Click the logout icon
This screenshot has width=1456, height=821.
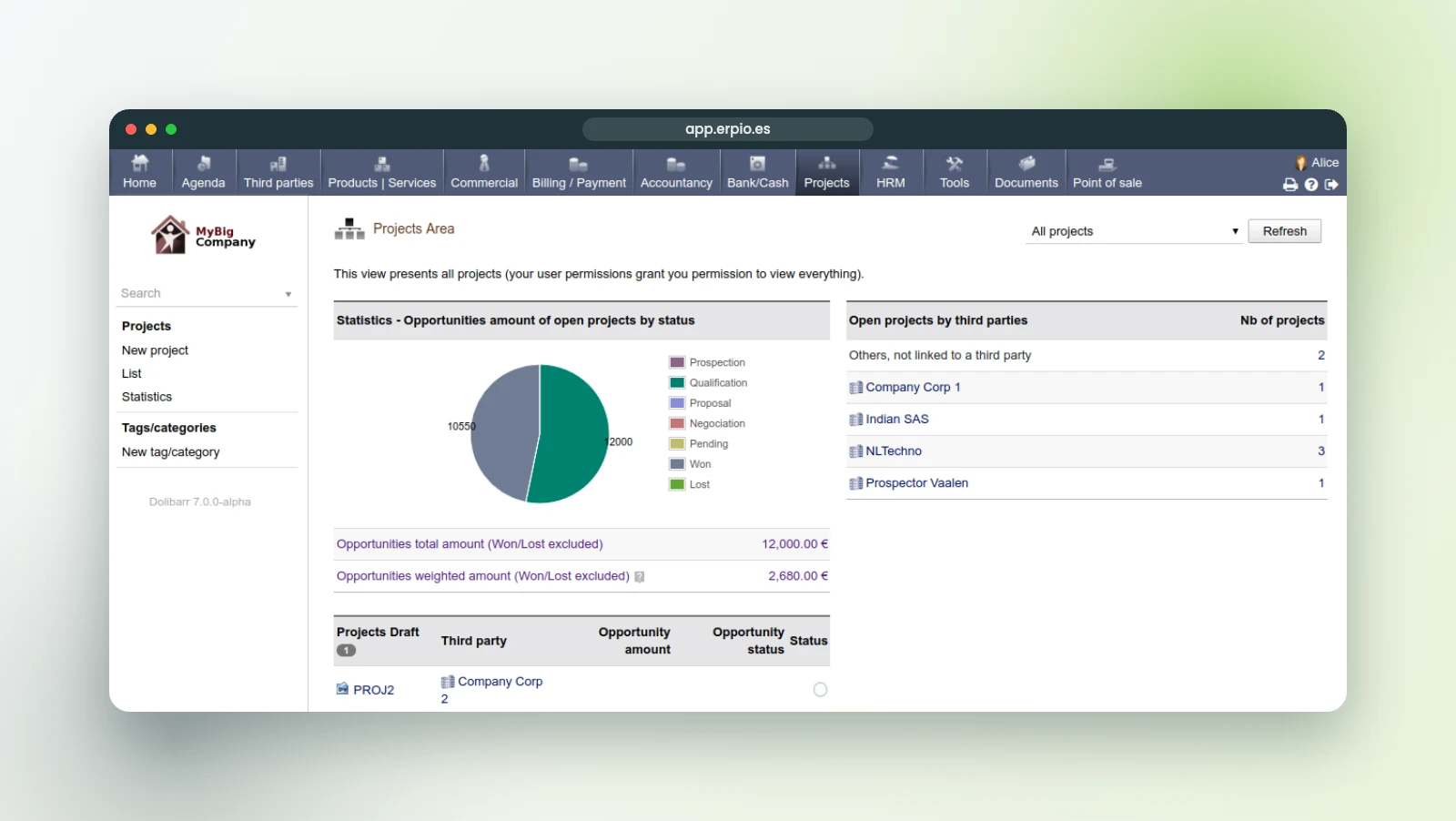pyautogui.click(x=1331, y=185)
